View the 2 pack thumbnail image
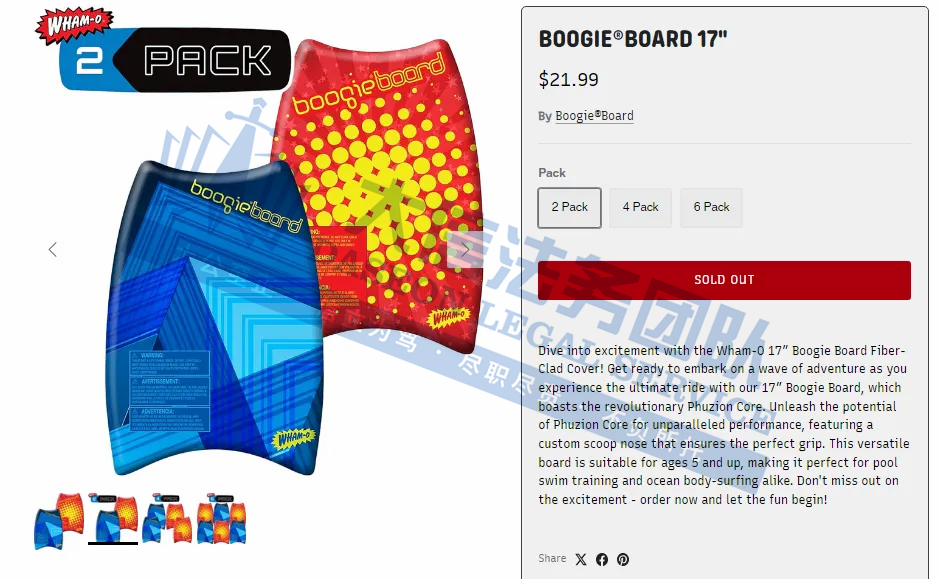Screen dimensions: 939x579 (113, 520)
